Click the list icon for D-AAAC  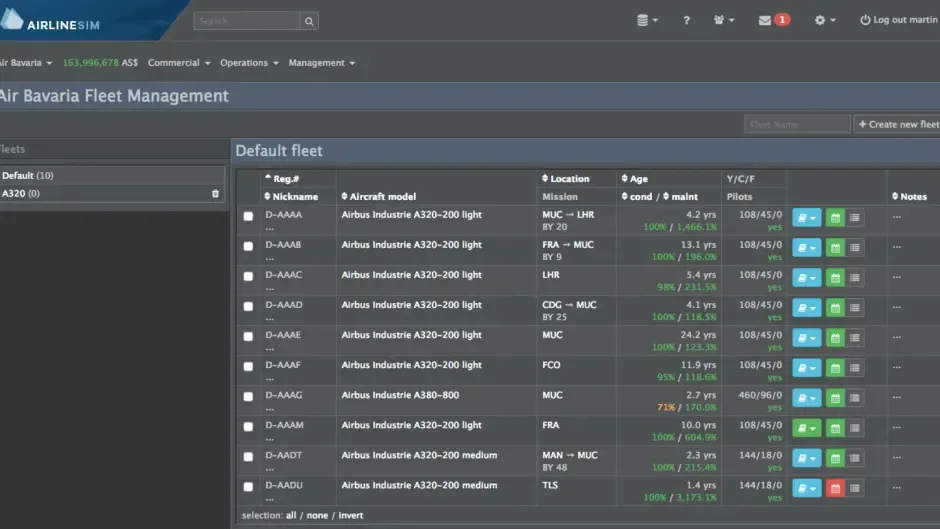[x=855, y=278]
